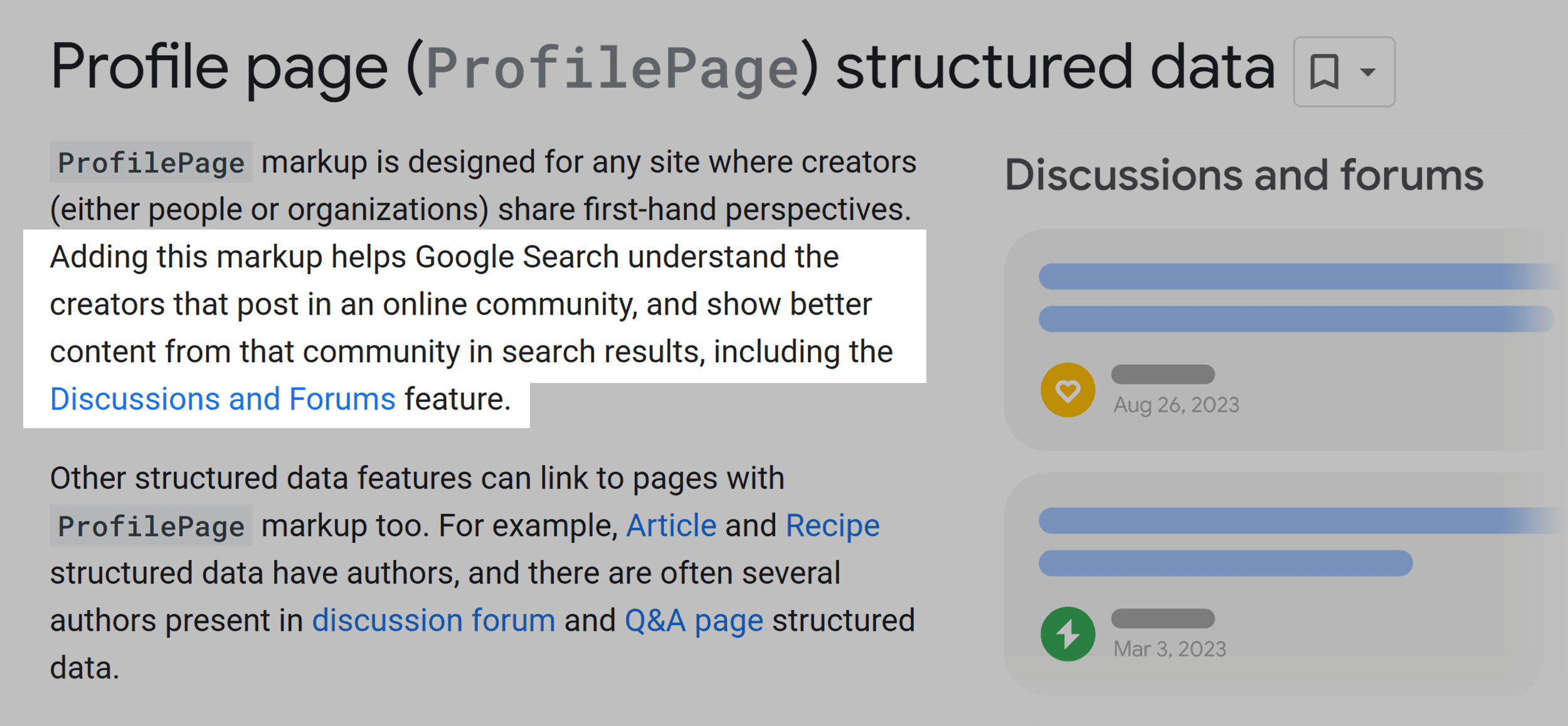
Task: Open the Recipe structured data link
Action: click(x=831, y=524)
